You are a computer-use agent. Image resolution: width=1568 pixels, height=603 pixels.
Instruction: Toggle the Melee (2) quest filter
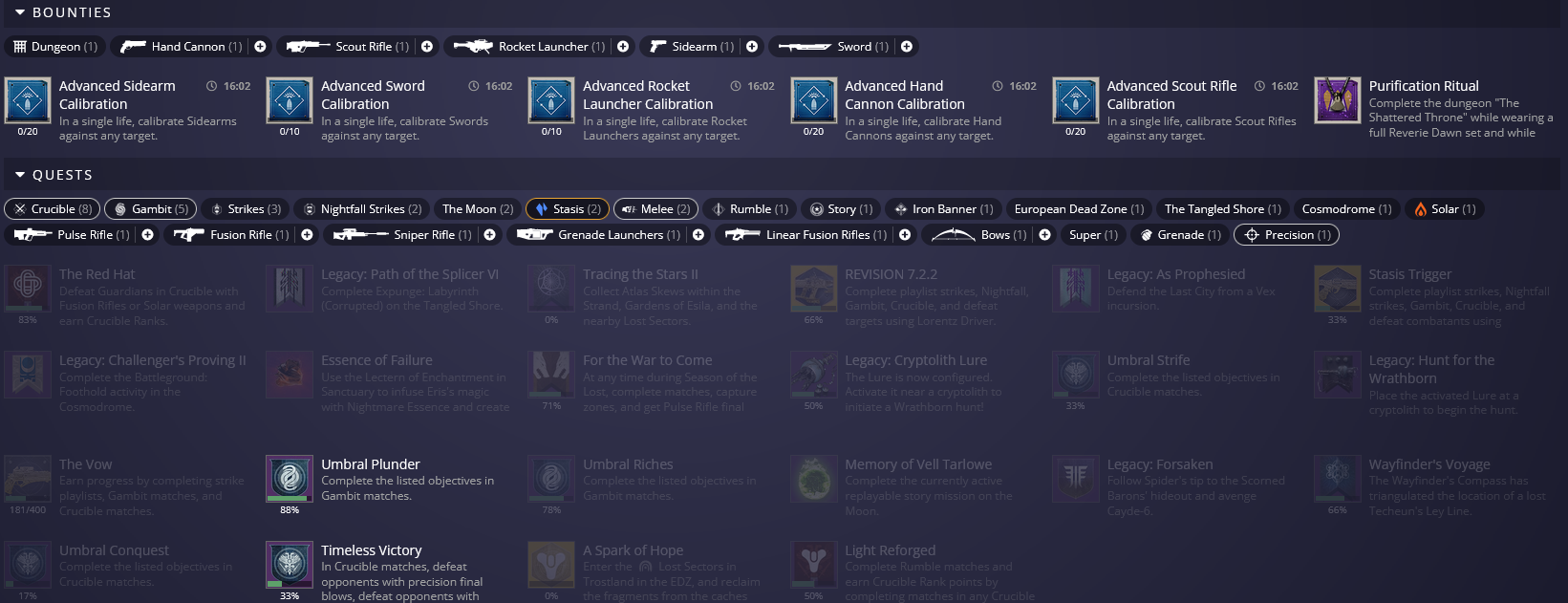pos(655,208)
